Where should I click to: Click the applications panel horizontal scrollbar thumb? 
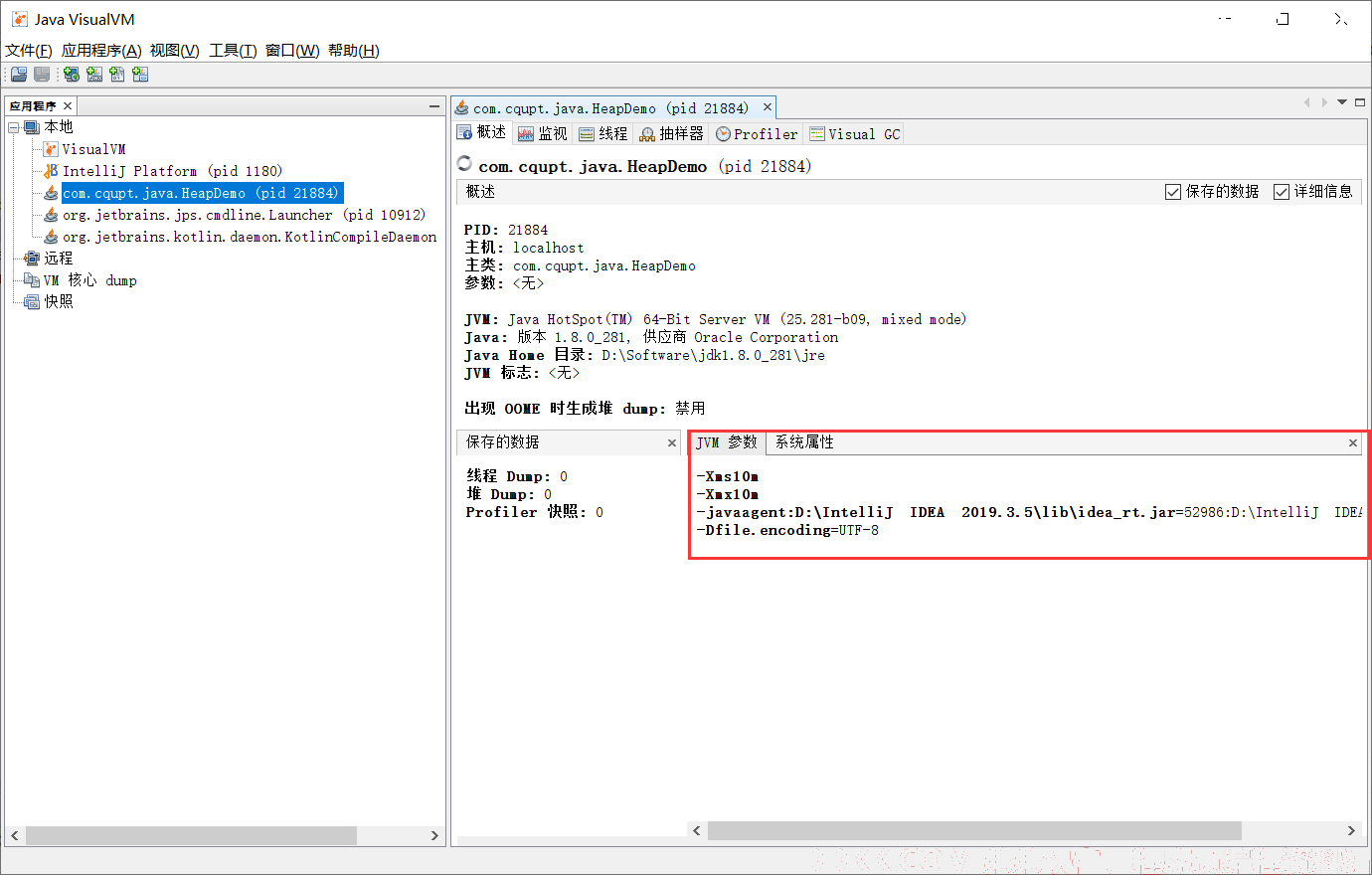tap(191, 835)
